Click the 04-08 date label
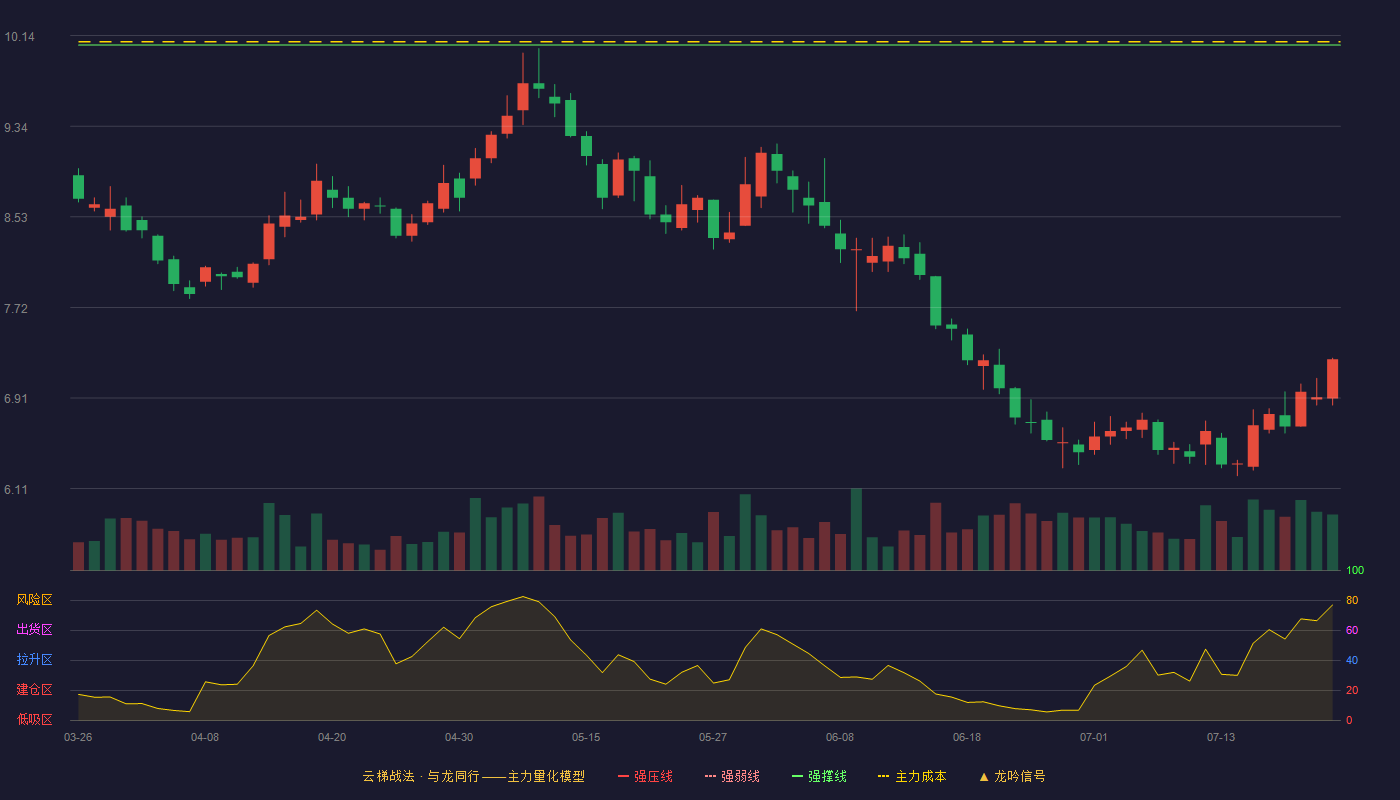This screenshot has width=1400, height=800. (205, 737)
